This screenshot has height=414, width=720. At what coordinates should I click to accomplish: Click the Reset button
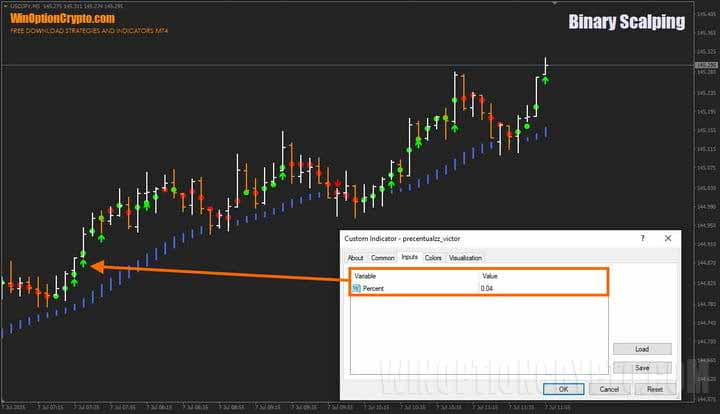(x=654, y=389)
